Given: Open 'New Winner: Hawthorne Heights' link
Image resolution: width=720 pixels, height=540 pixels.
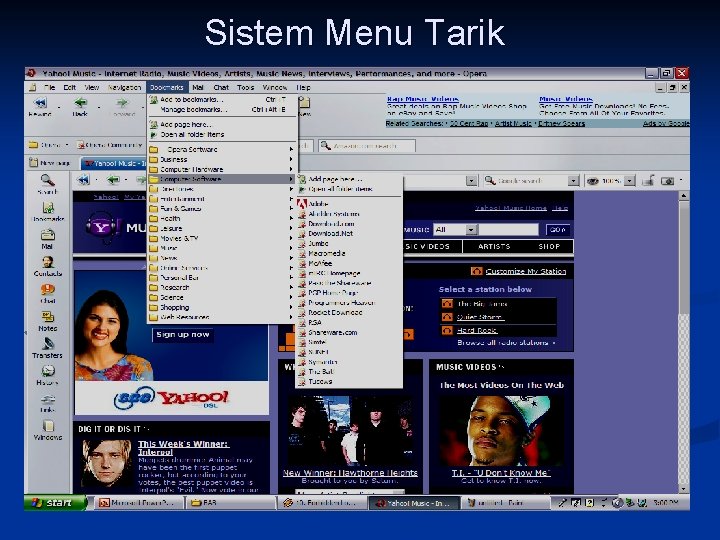Looking at the screenshot, I should tap(350, 472).
